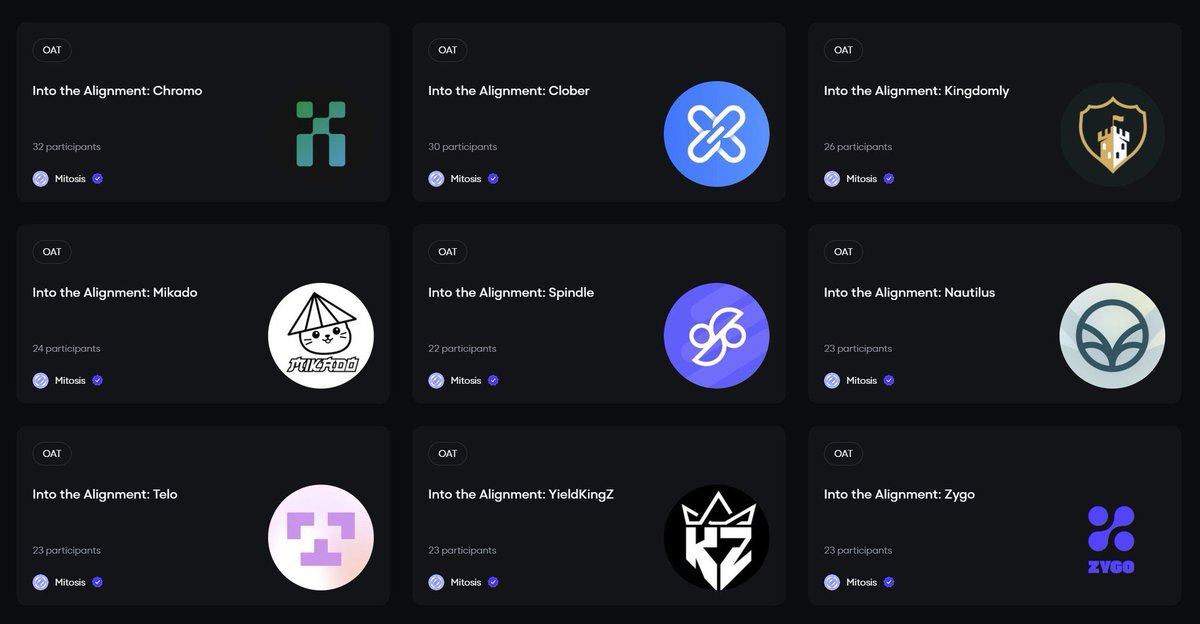The image size is (1200, 624).
Task: Click the Telo pink face logo
Action: pyautogui.click(x=321, y=538)
